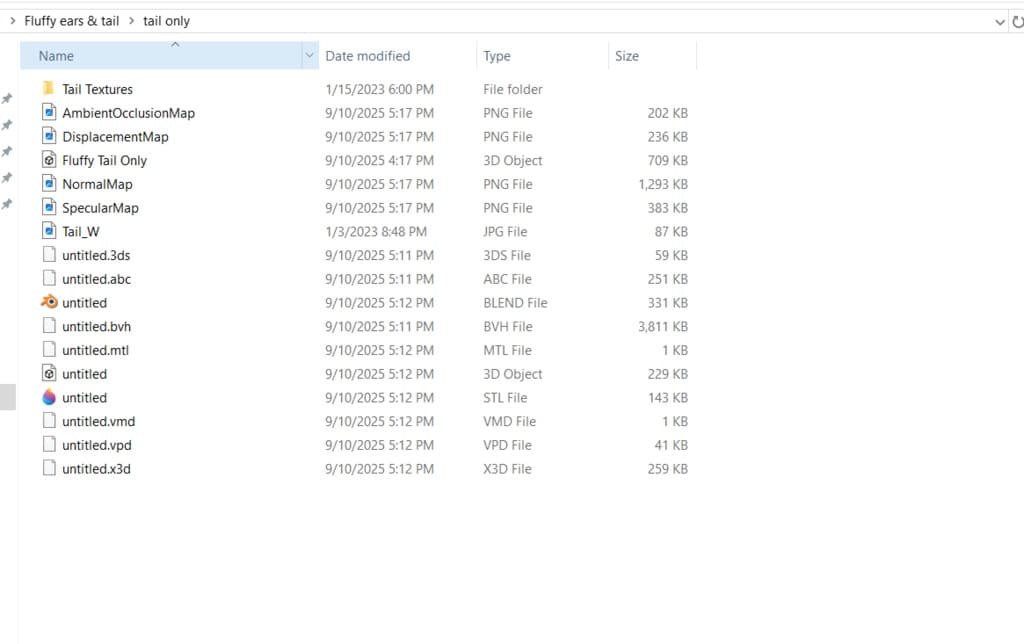The height and width of the screenshot is (644, 1024).
Task: Open the Name column filter dropdown arrow
Action: pos(310,56)
